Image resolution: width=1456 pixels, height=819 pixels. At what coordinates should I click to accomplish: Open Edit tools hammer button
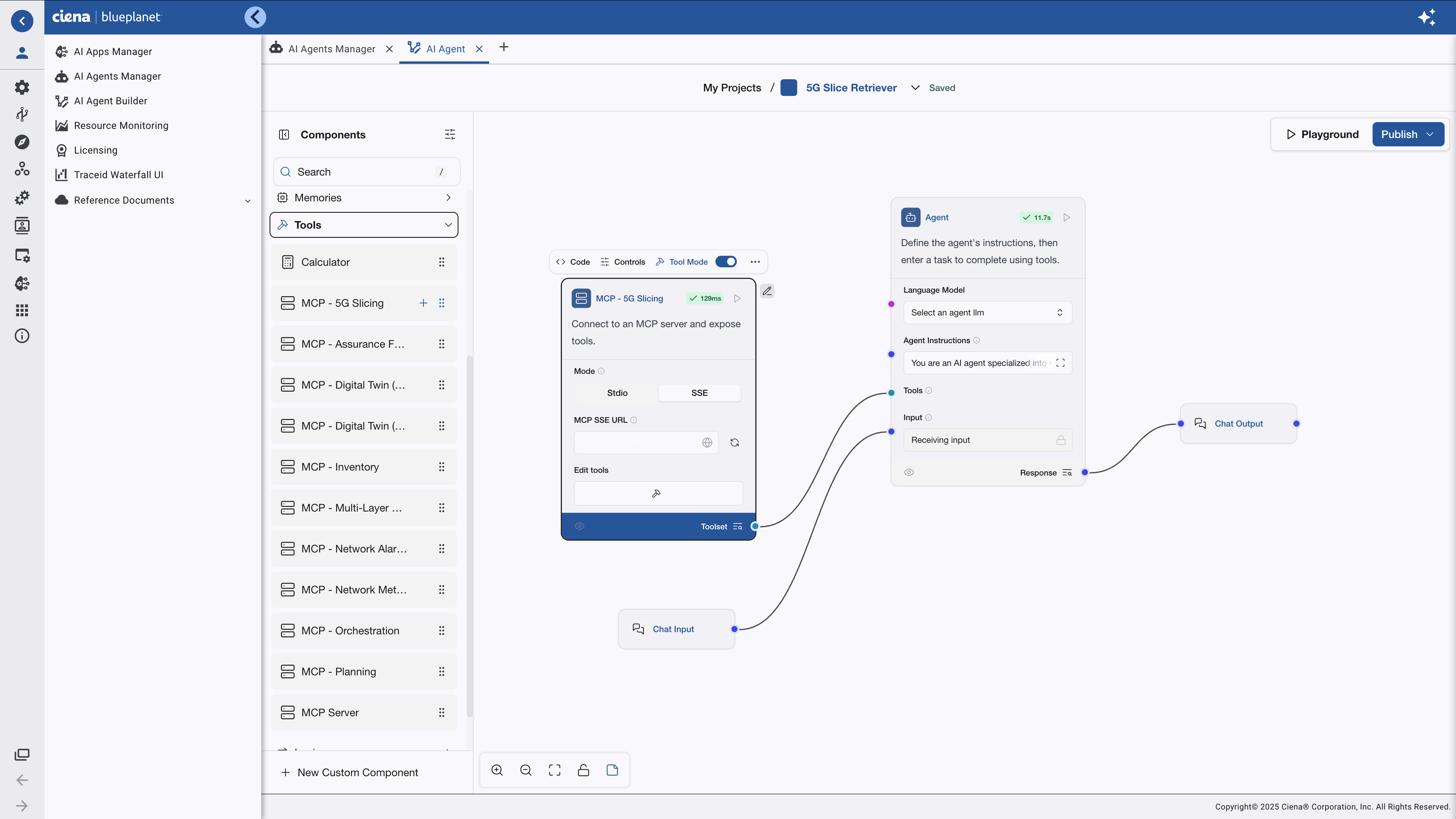pos(658,493)
